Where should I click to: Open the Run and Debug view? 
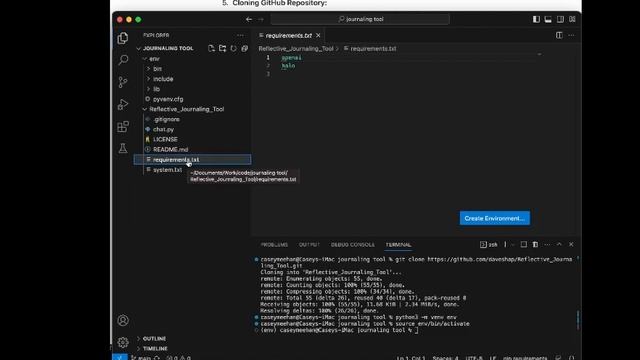123,104
